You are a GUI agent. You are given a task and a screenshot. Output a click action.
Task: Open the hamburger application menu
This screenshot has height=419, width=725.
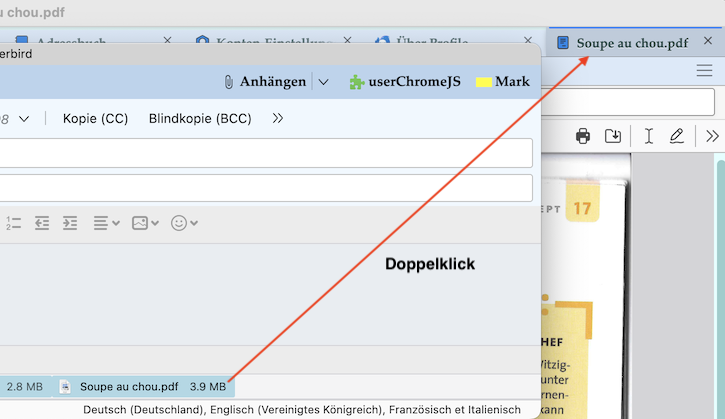tap(704, 70)
